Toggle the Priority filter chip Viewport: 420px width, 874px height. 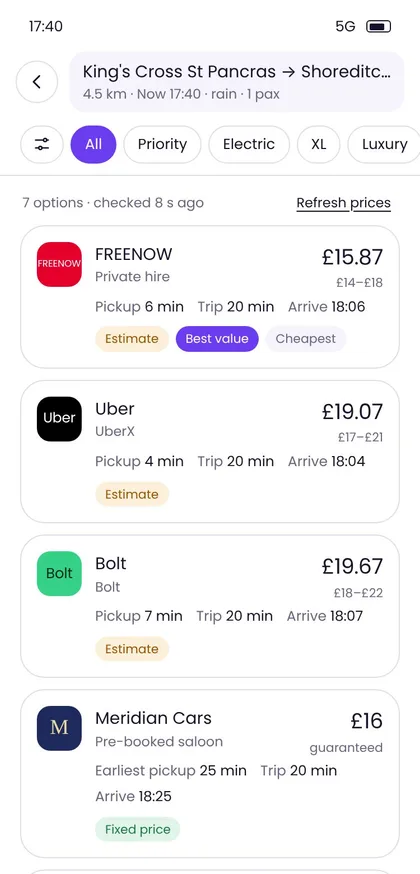162,144
